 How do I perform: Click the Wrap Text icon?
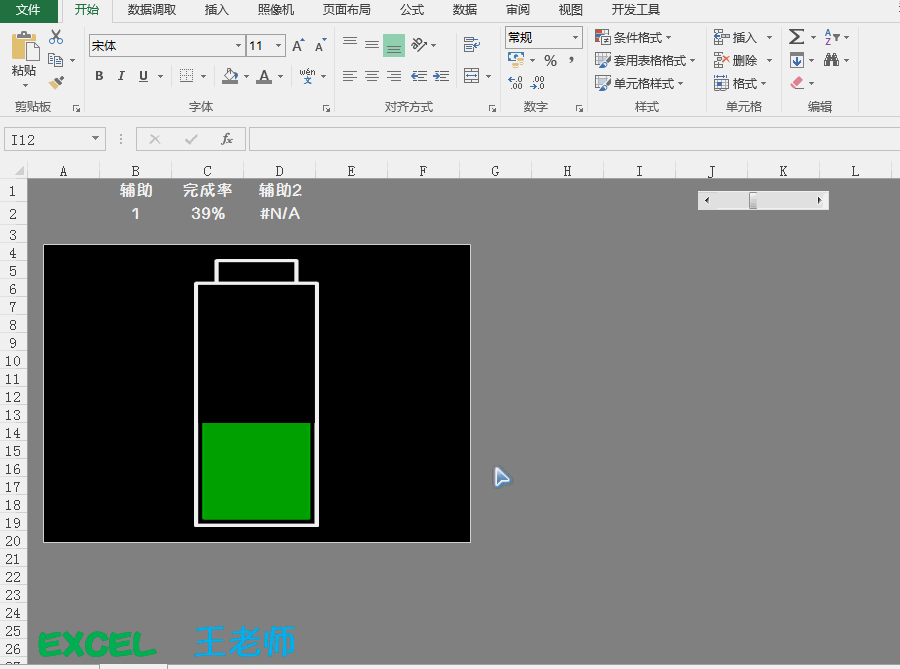(x=471, y=44)
